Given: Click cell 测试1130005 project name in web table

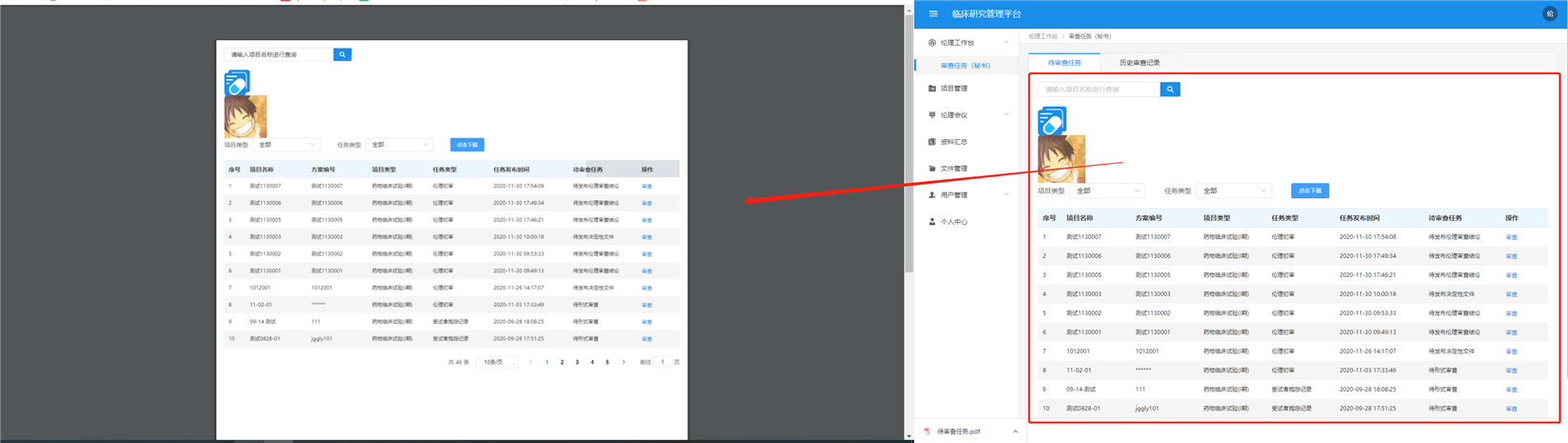Looking at the screenshot, I should click(x=1083, y=275).
